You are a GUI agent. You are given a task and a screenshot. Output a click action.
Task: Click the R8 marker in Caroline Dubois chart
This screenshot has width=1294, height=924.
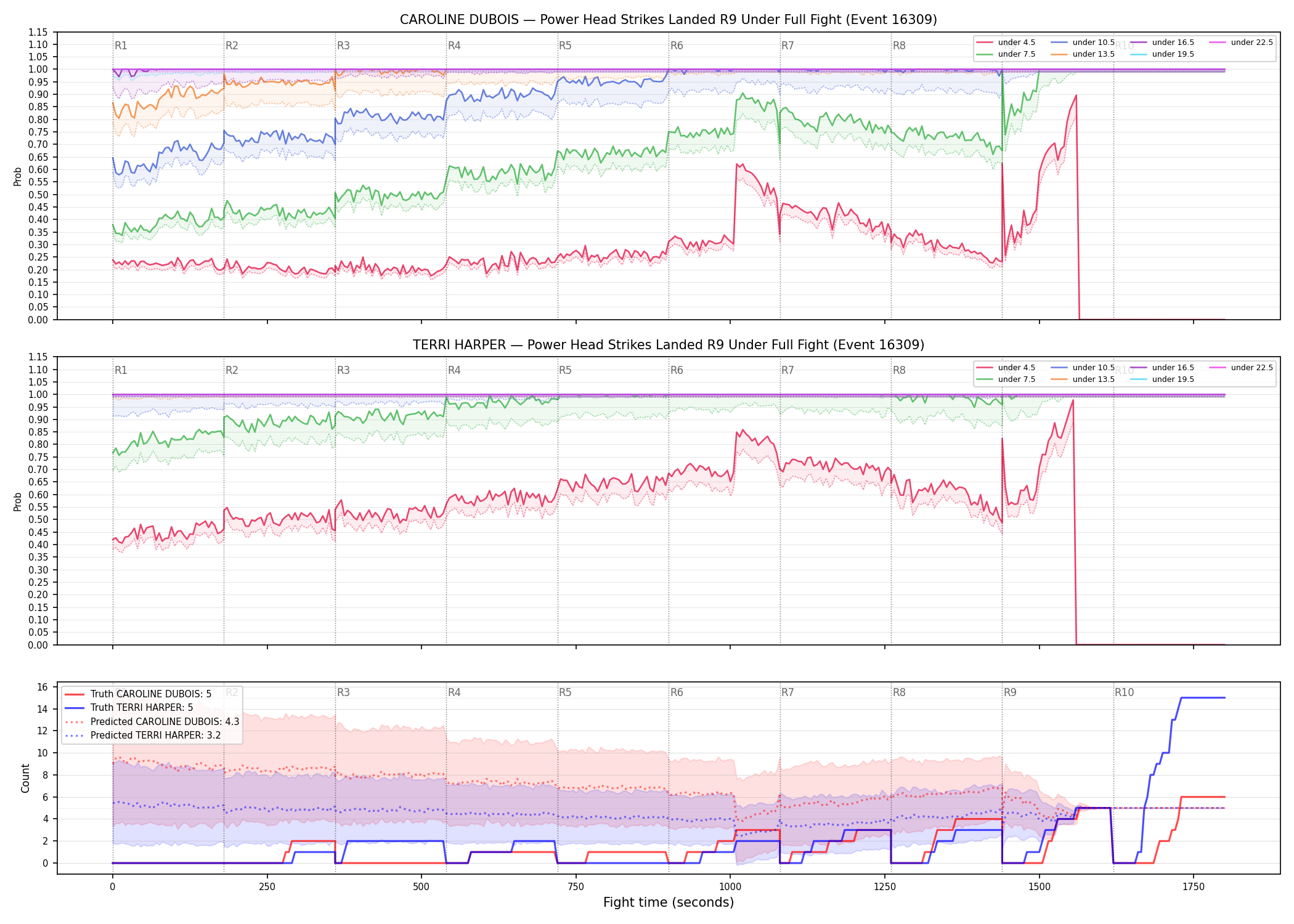(899, 46)
